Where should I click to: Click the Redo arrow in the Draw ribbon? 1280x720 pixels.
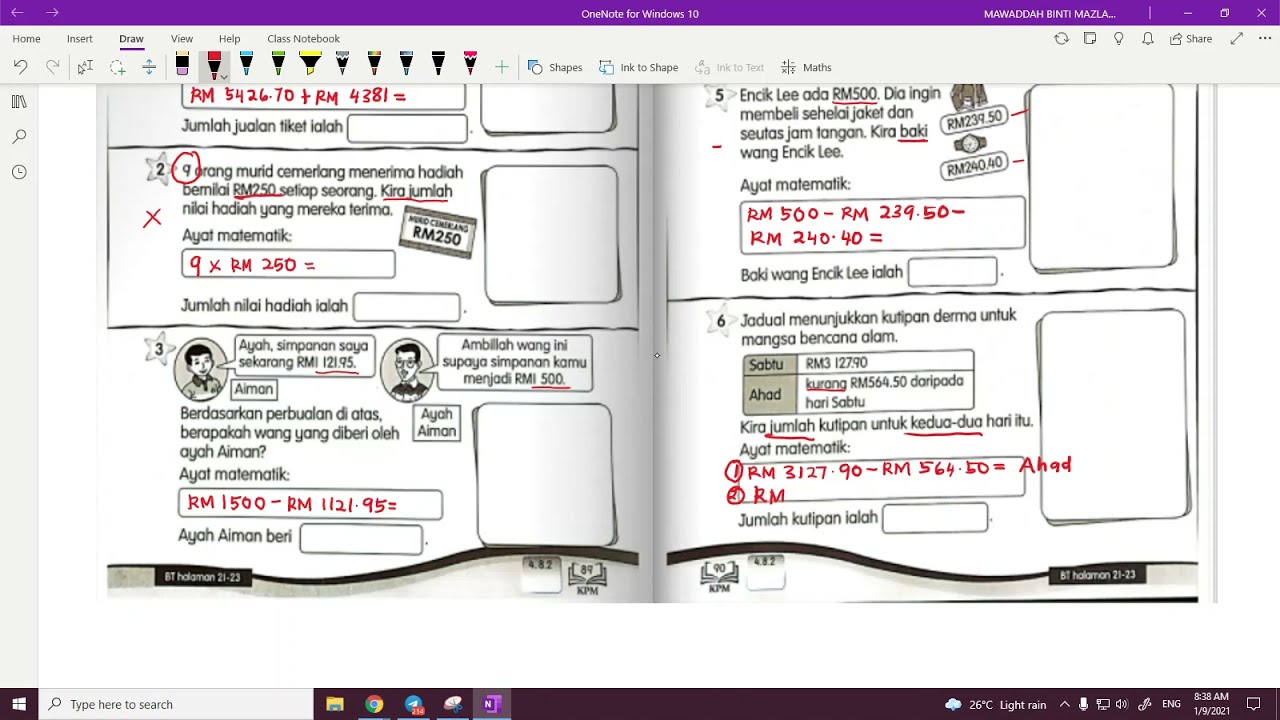pos(52,67)
